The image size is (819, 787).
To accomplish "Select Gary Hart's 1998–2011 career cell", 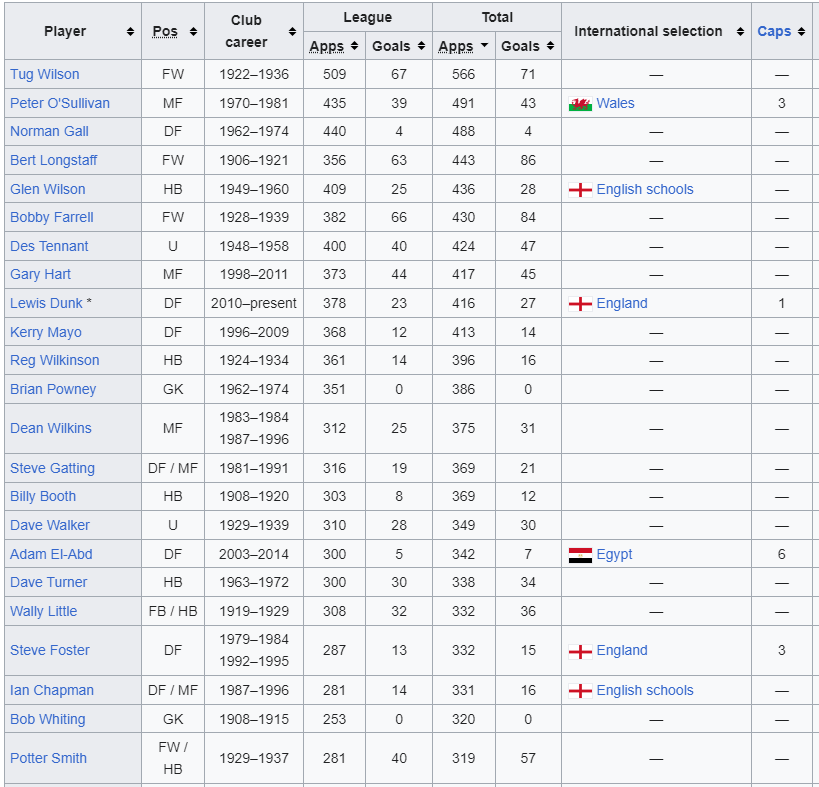I will (254, 275).
